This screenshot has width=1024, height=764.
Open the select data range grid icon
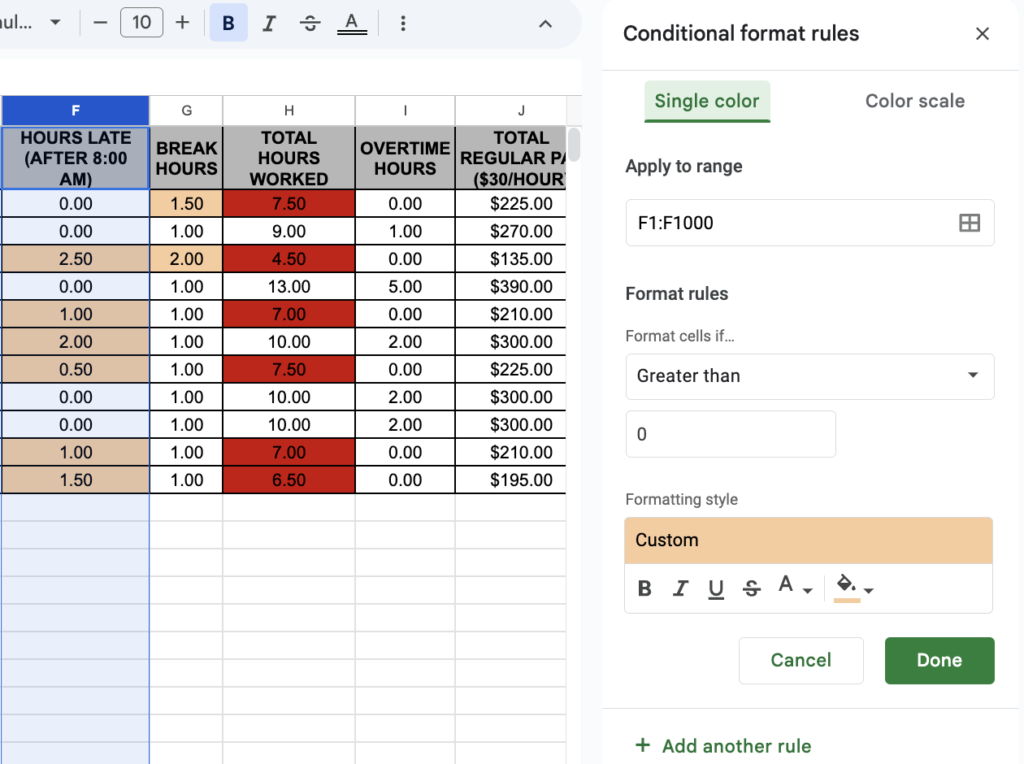coord(970,223)
